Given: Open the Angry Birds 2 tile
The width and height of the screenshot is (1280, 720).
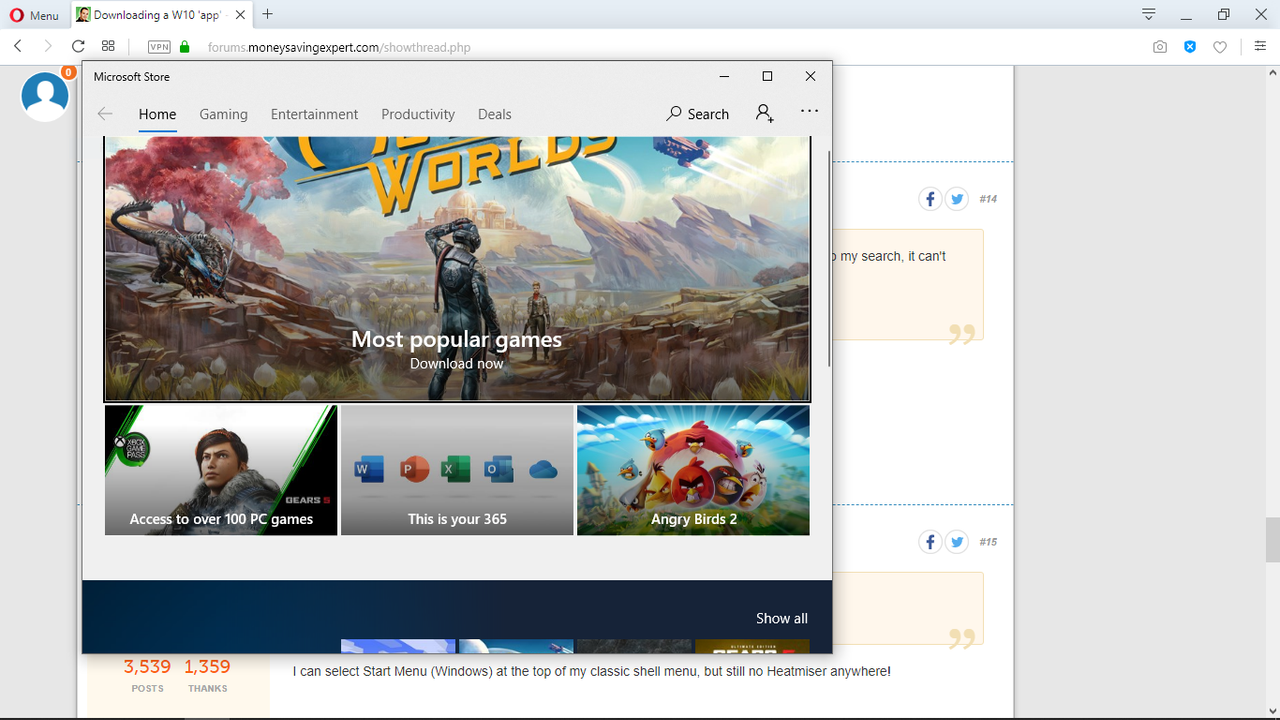Looking at the screenshot, I should 693,470.
